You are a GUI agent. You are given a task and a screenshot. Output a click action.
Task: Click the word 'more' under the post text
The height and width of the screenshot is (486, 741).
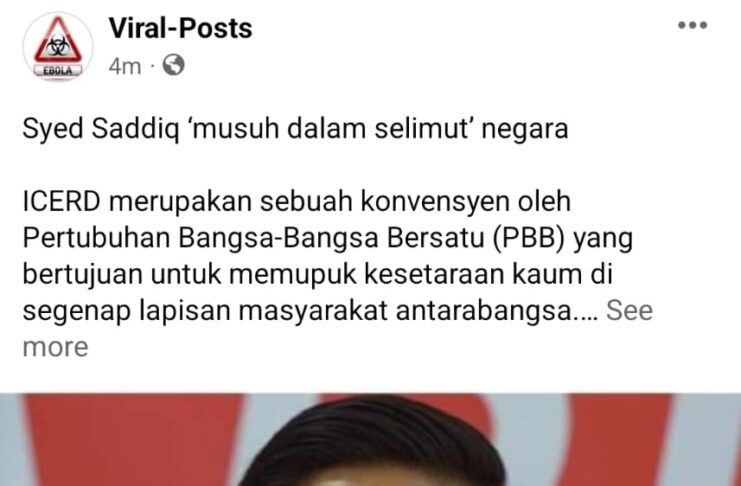tap(55, 347)
